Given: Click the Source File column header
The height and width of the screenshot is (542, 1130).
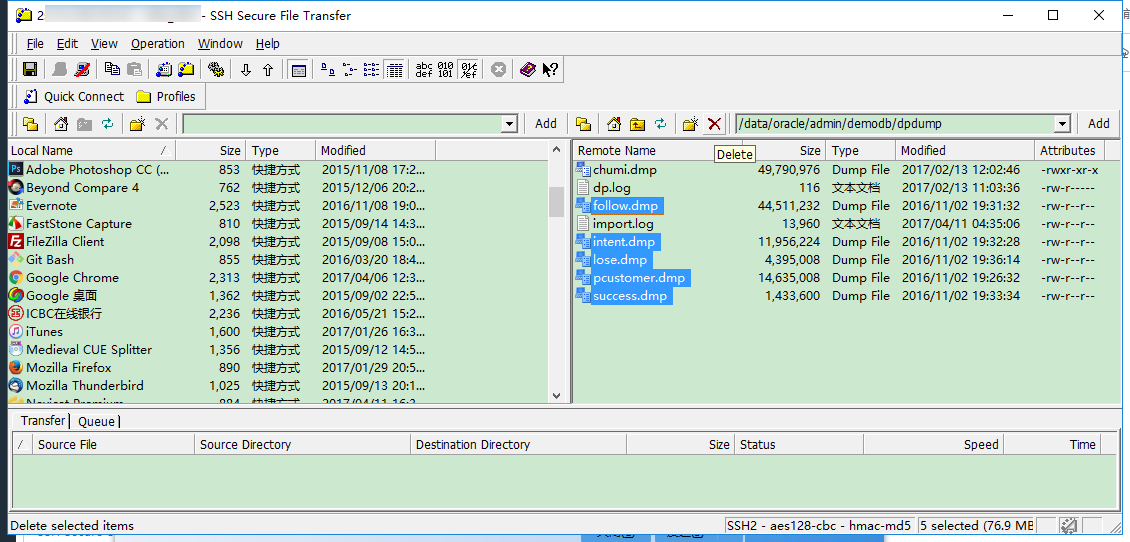Looking at the screenshot, I should coord(114,445).
